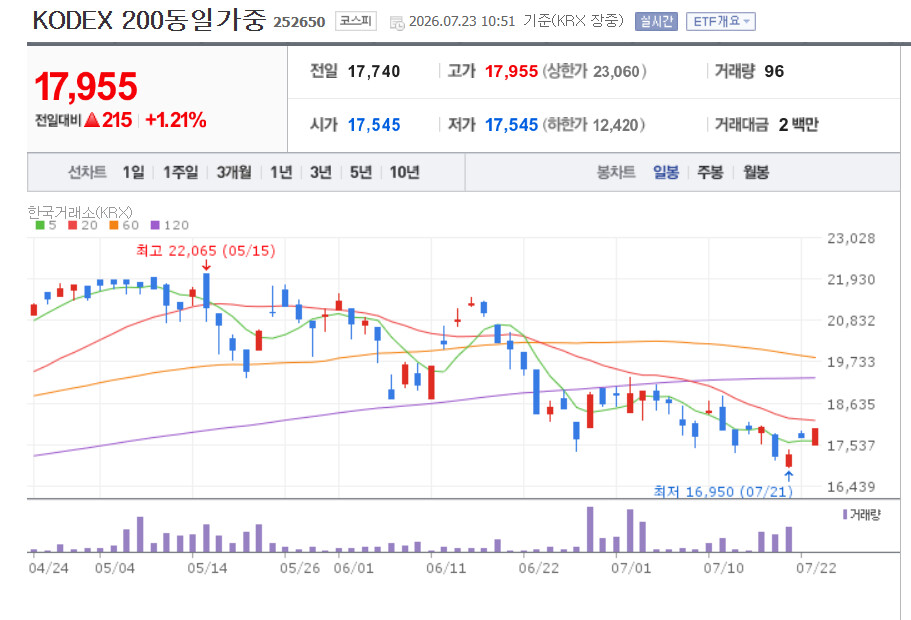Click the calendar clock icon beside the date

pos(397,23)
